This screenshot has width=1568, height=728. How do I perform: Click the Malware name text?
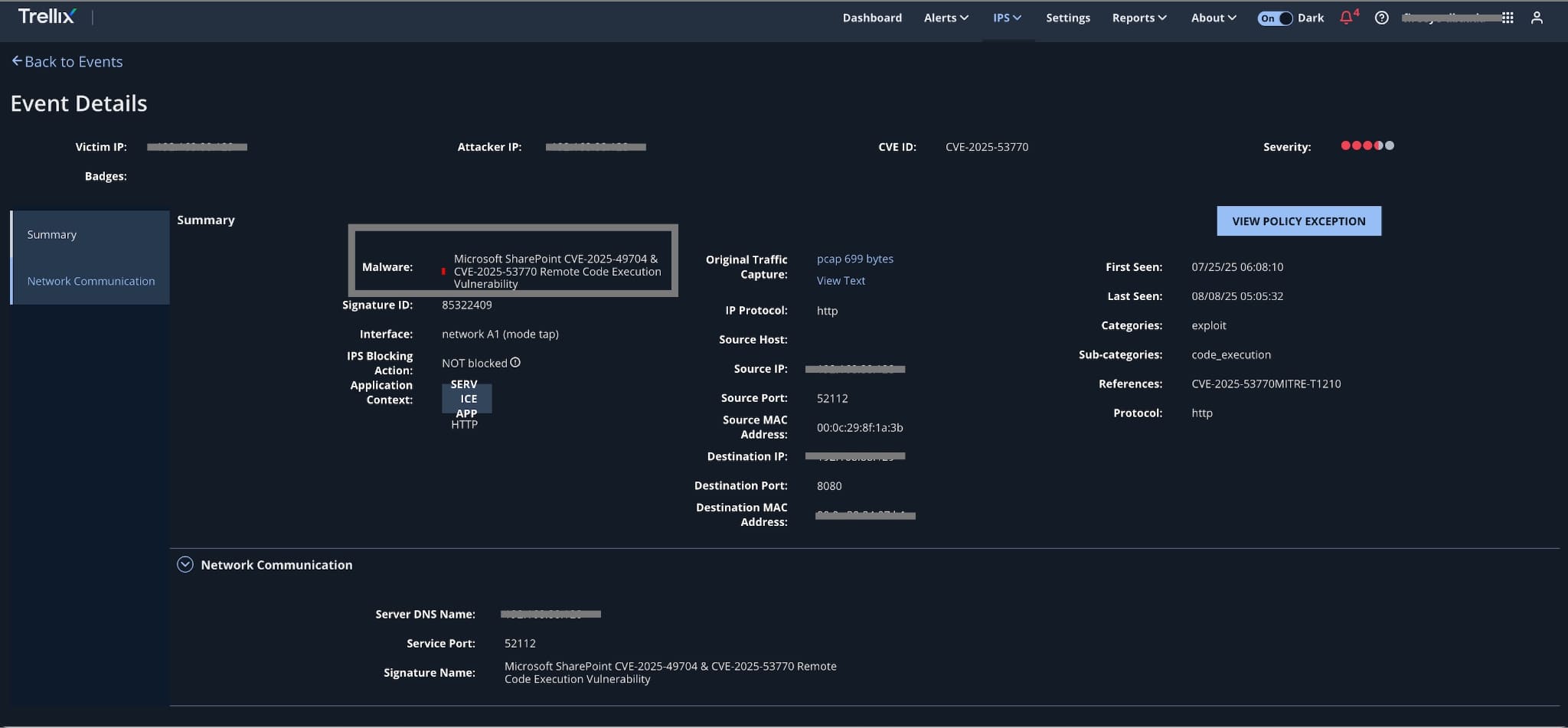(557, 271)
